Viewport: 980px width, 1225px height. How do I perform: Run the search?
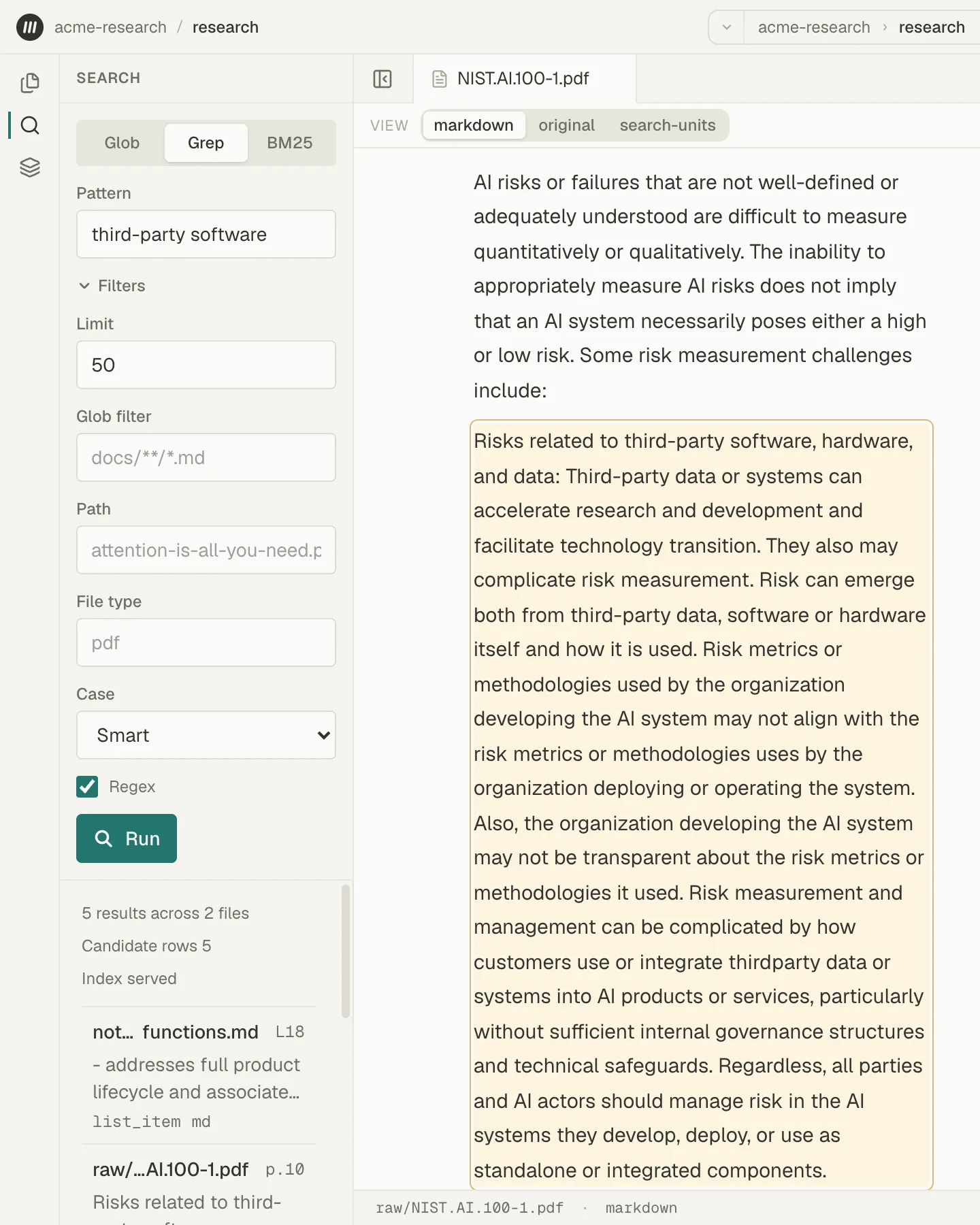[x=127, y=838]
